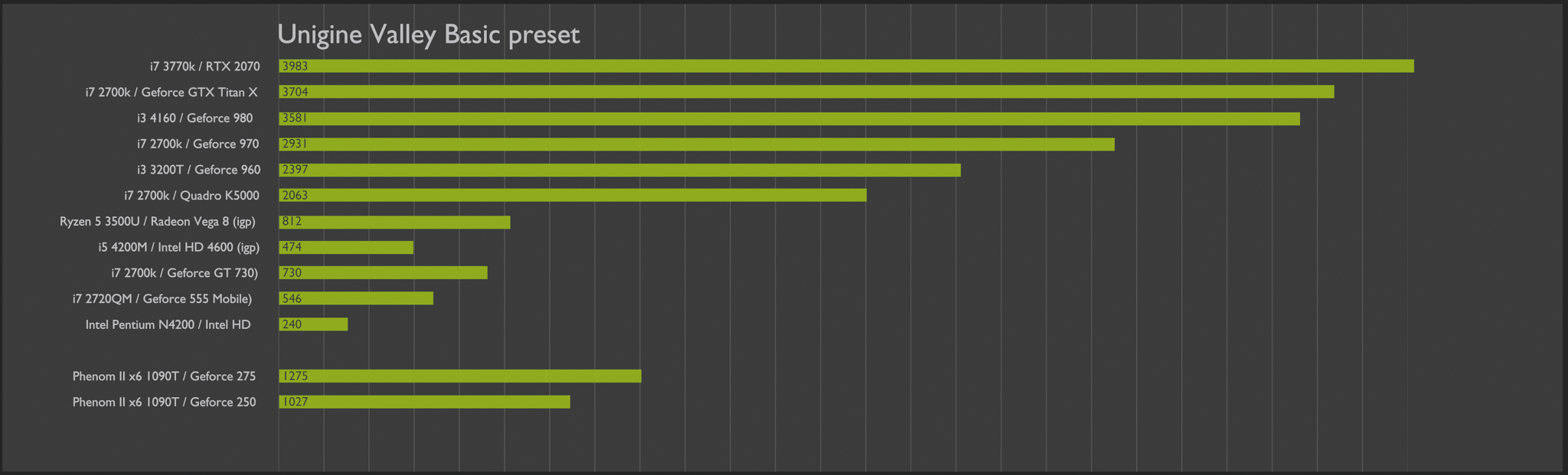Select the label Phenom II x6 1090T / Geforce 275

pos(165,376)
